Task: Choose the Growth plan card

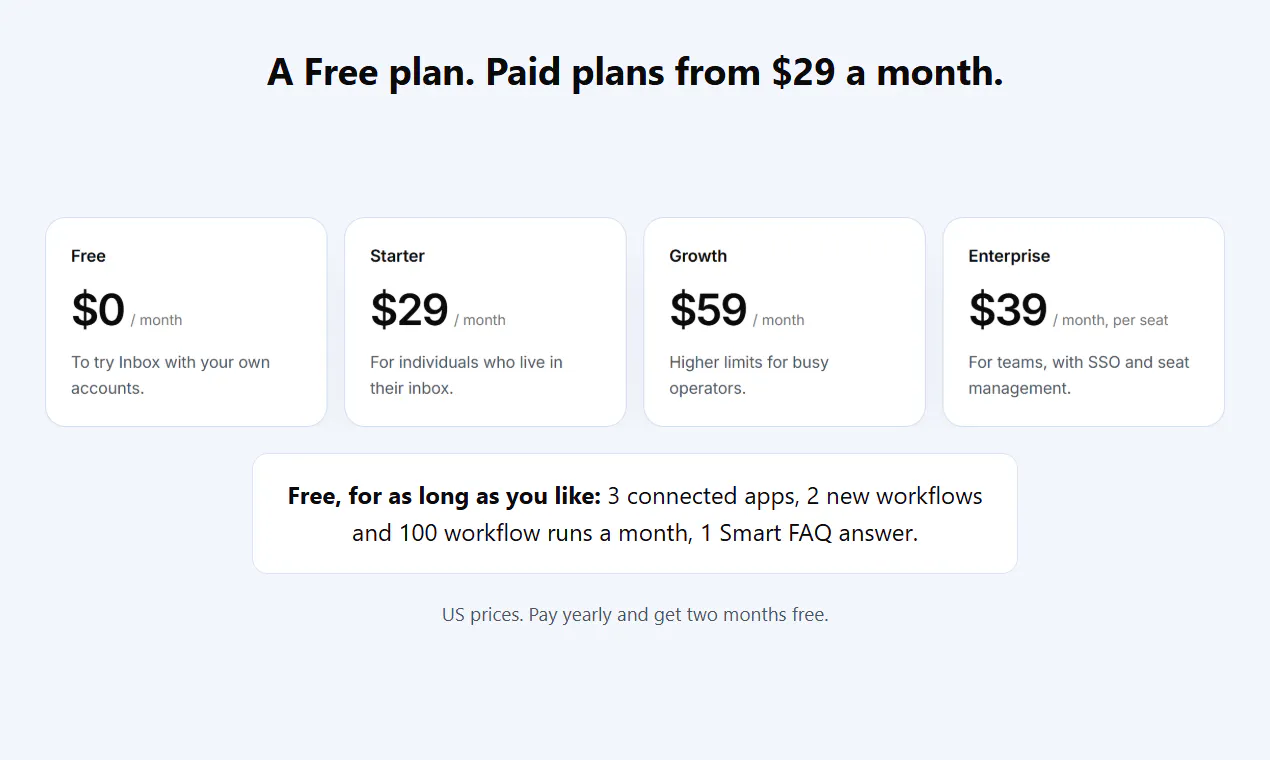Action: (784, 322)
